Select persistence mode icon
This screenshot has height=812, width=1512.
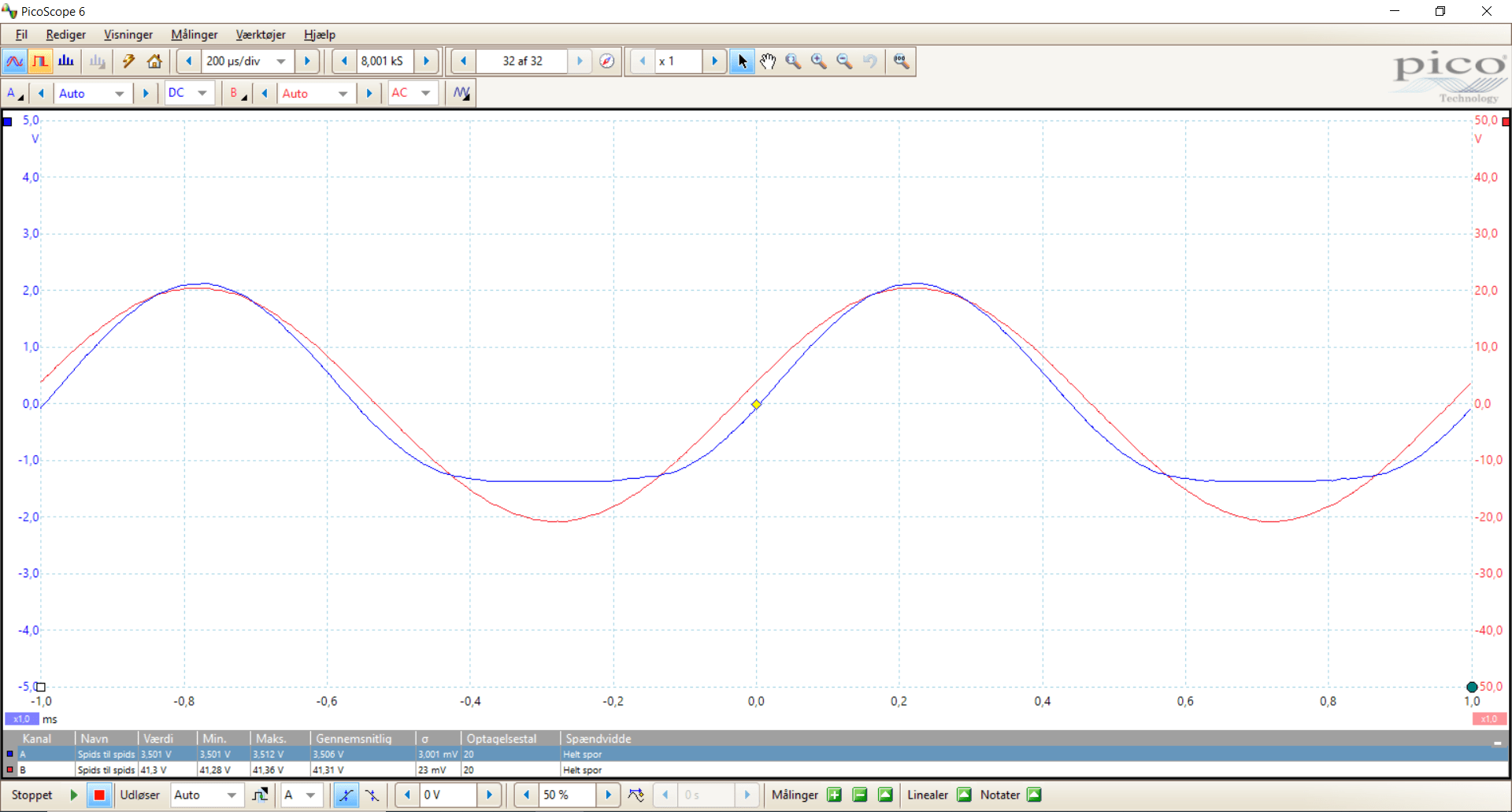tap(40, 61)
